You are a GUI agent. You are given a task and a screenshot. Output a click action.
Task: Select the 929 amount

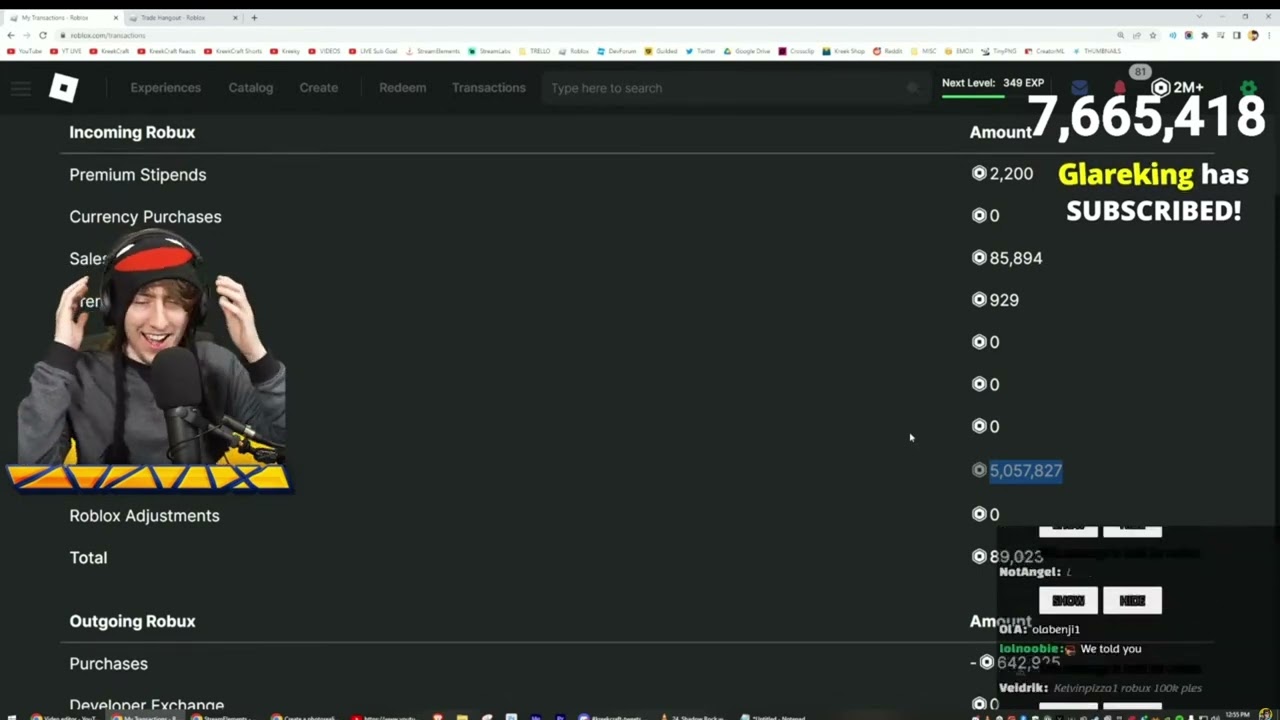[x=1004, y=300]
